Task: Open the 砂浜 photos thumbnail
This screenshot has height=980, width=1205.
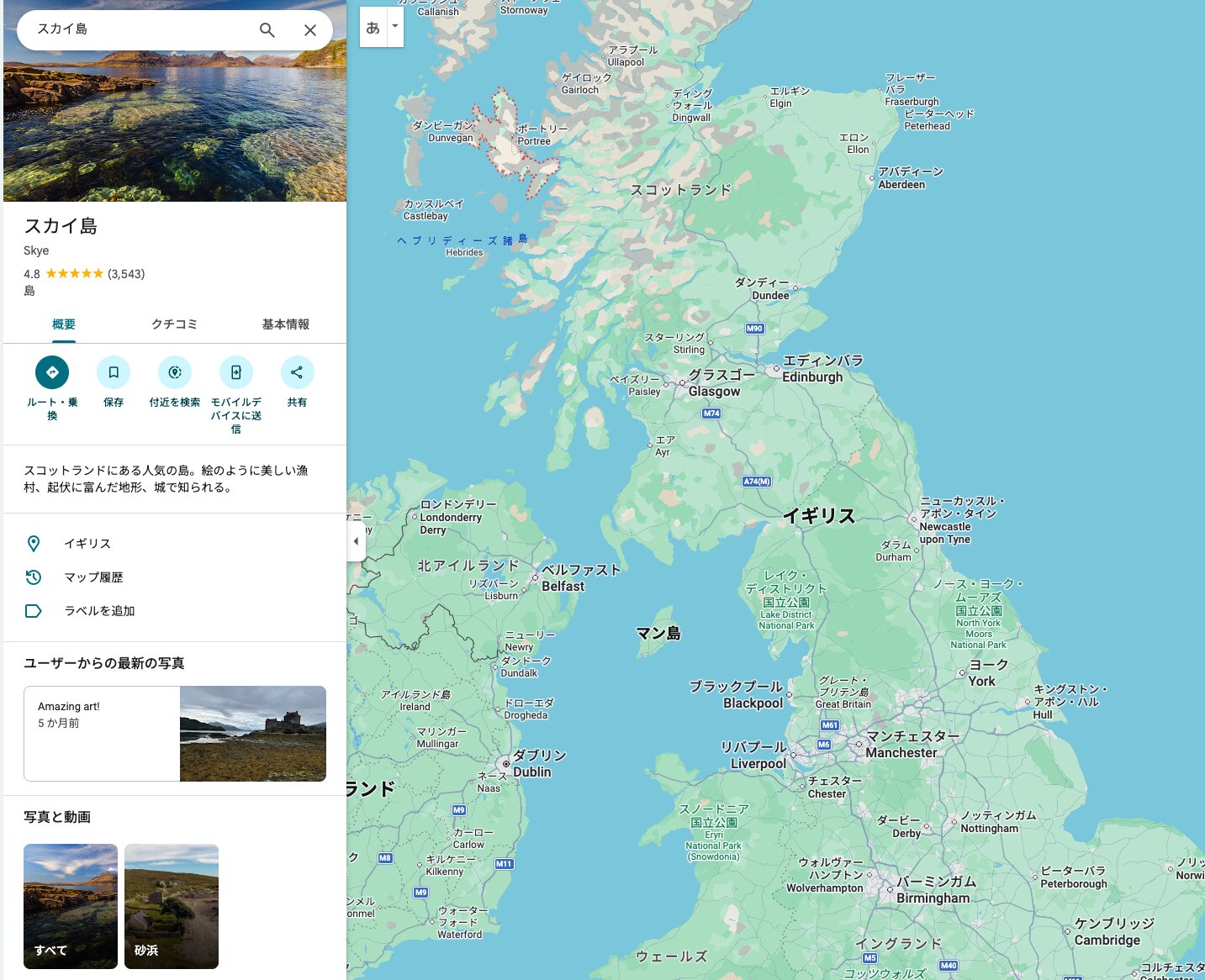Action: click(x=172, y=906)
